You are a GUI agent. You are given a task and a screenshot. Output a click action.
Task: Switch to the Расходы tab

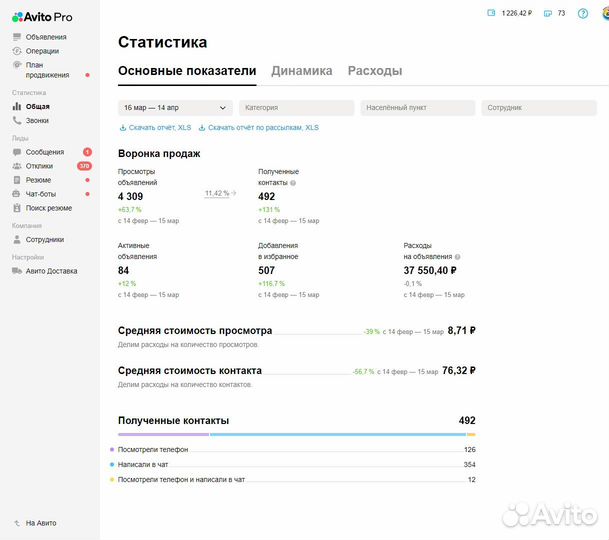click(x=375, y=71)
